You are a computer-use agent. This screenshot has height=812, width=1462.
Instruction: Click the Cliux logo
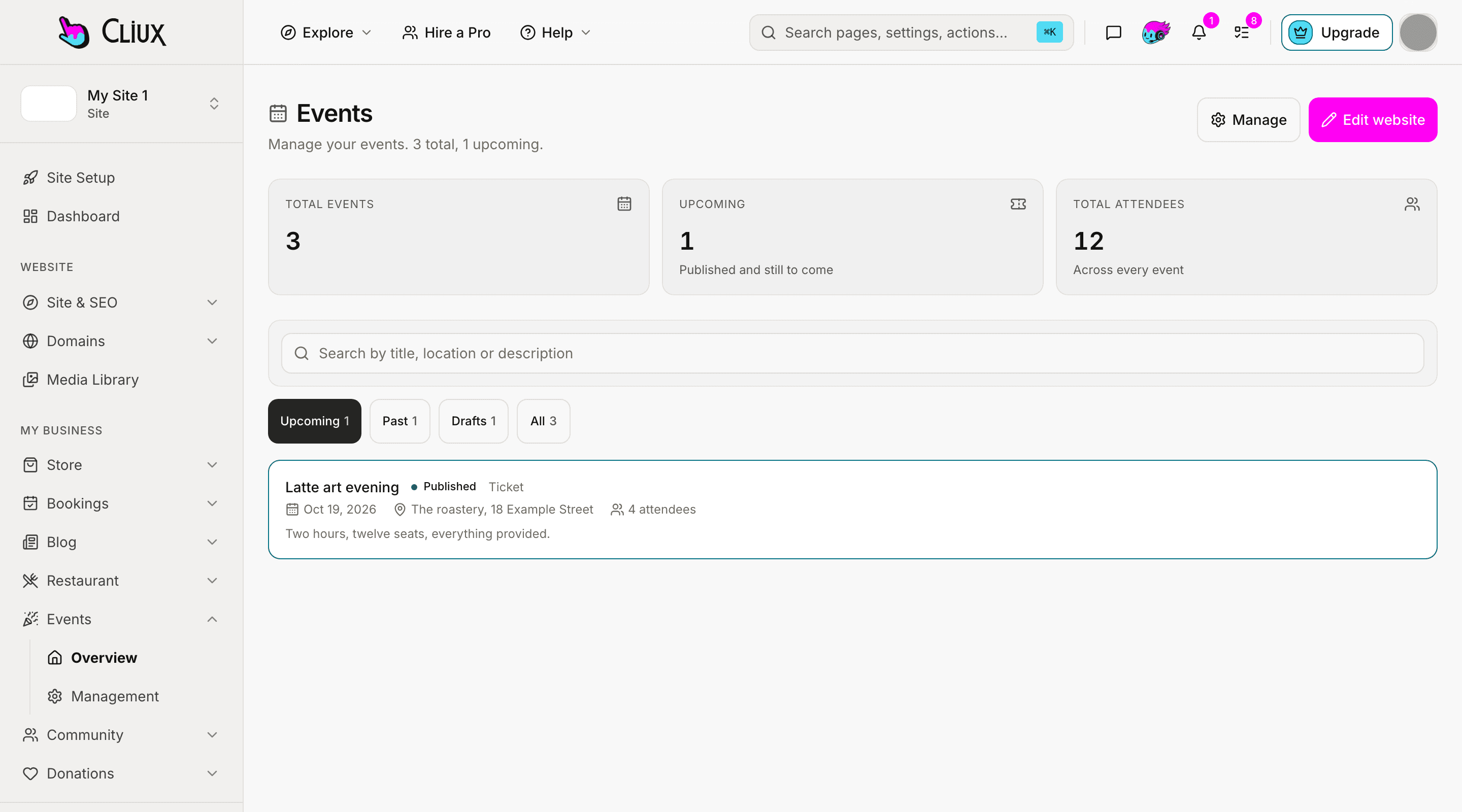click(112, 32)
